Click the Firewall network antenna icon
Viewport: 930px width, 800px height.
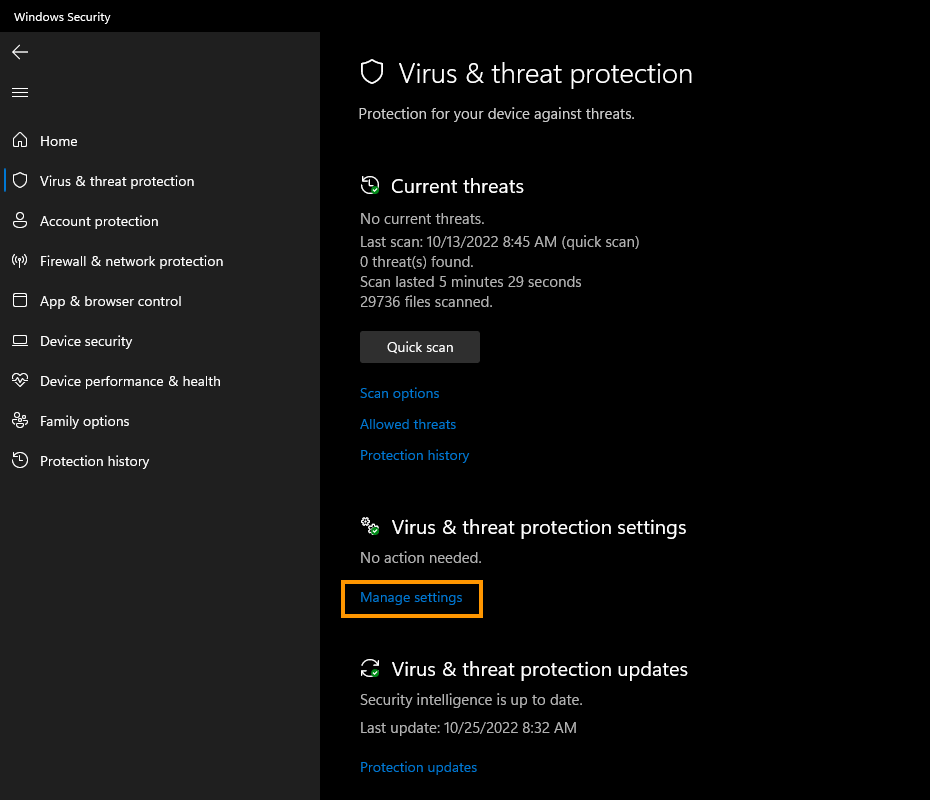tap(20, 260)
